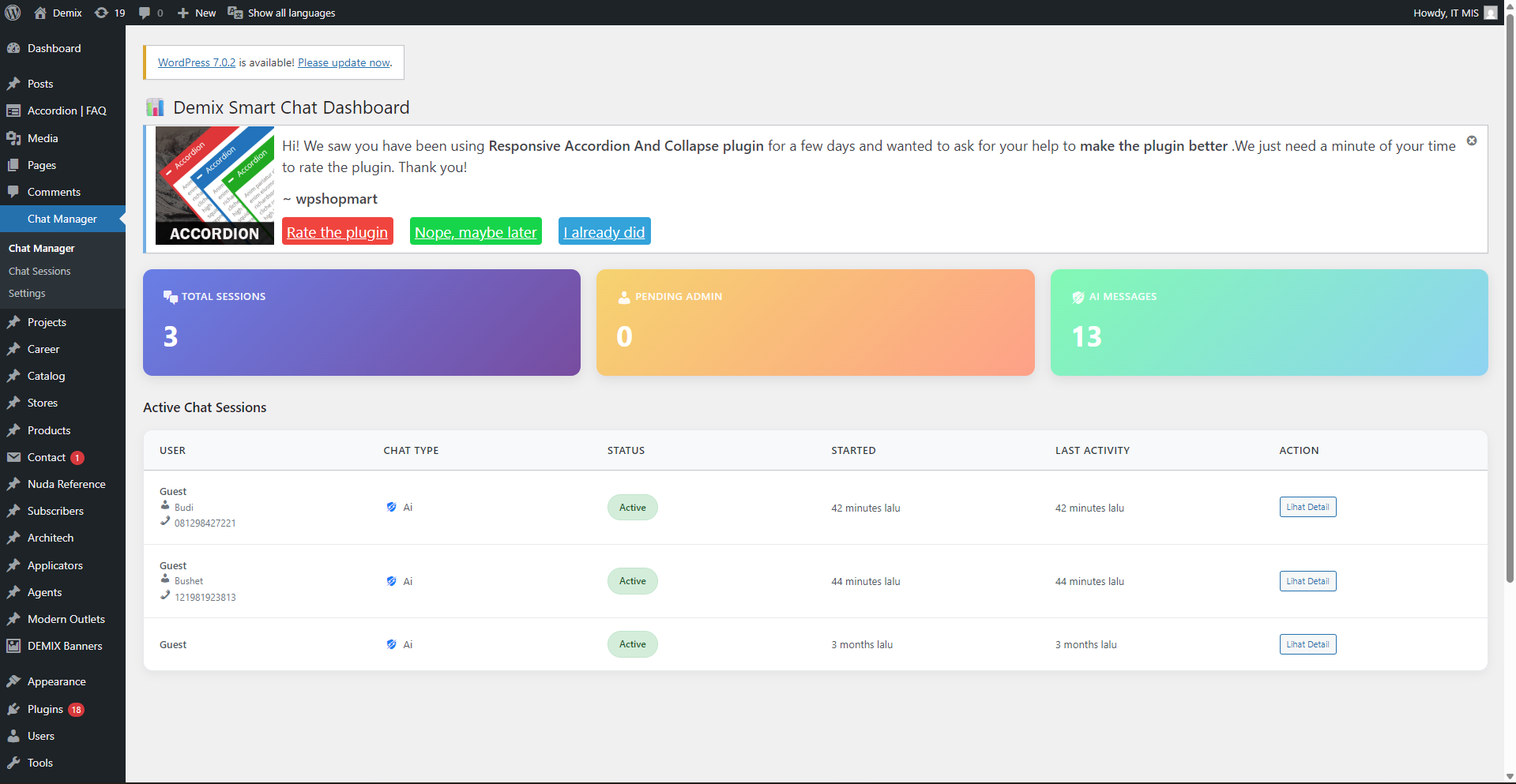The height and width of the screenshot is (784, 1516).
Task: Click the Pending Admin person icon
Action: pos(624,297)
